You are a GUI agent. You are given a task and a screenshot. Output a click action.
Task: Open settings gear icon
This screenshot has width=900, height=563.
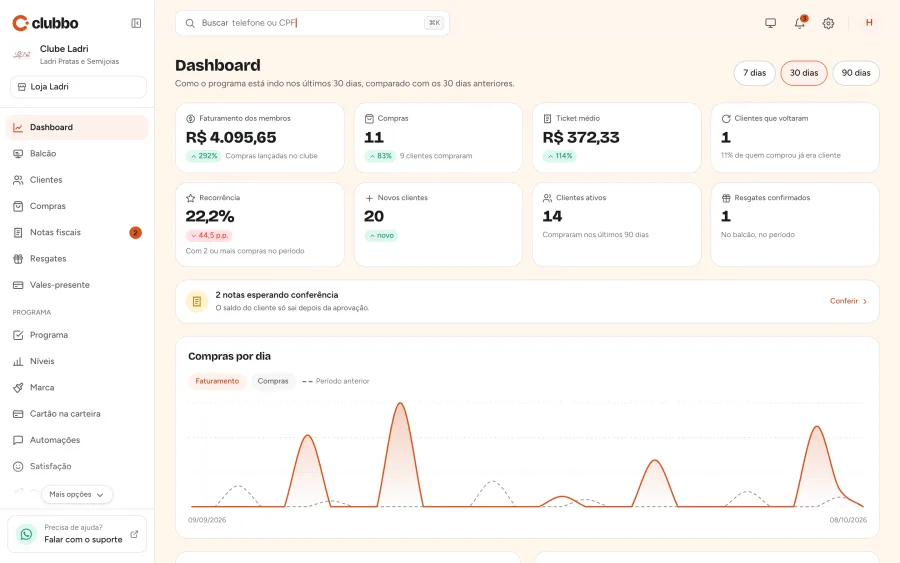828,24
